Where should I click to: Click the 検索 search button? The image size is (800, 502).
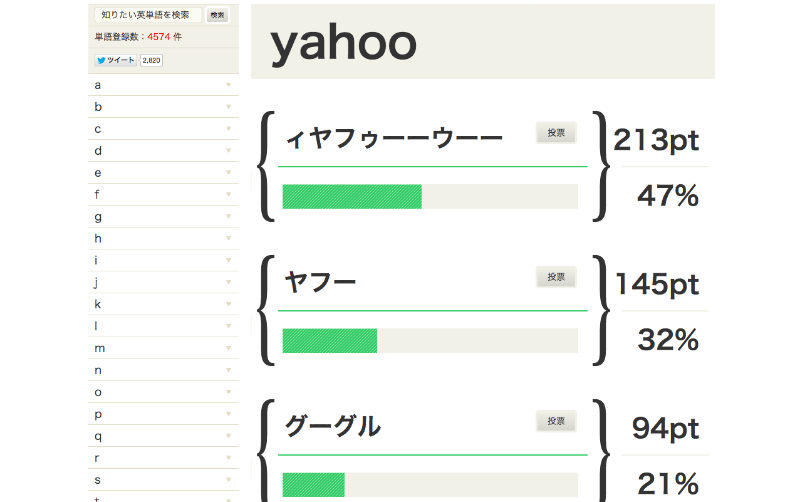point(217,15)
